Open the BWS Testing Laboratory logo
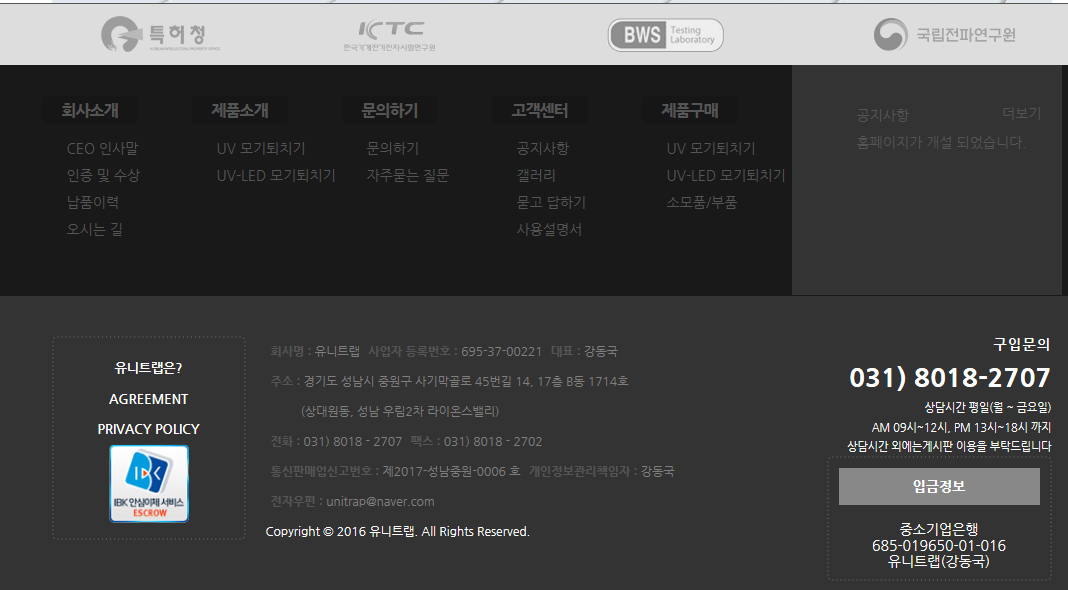1068x590 pixels. coord(665,35)
